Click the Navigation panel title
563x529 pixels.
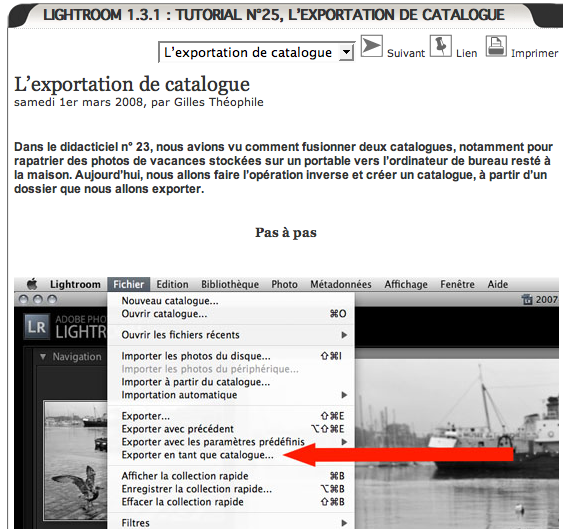(x=77, y=357)
